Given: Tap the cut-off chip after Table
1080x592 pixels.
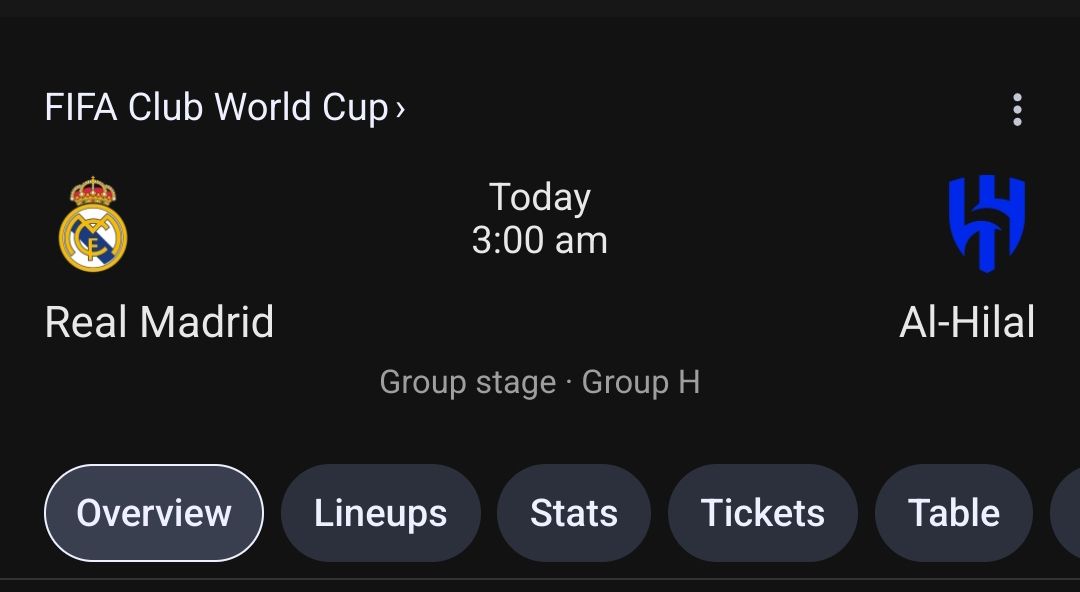Looking at the screenshot, I should coord(1066,513).
